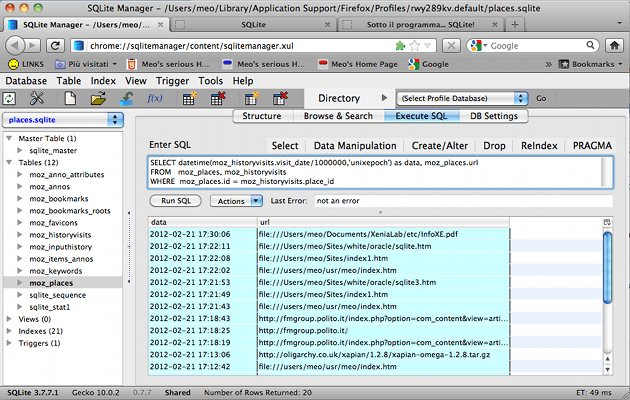Close the SQLite Manager browser tab

[160, 24]
